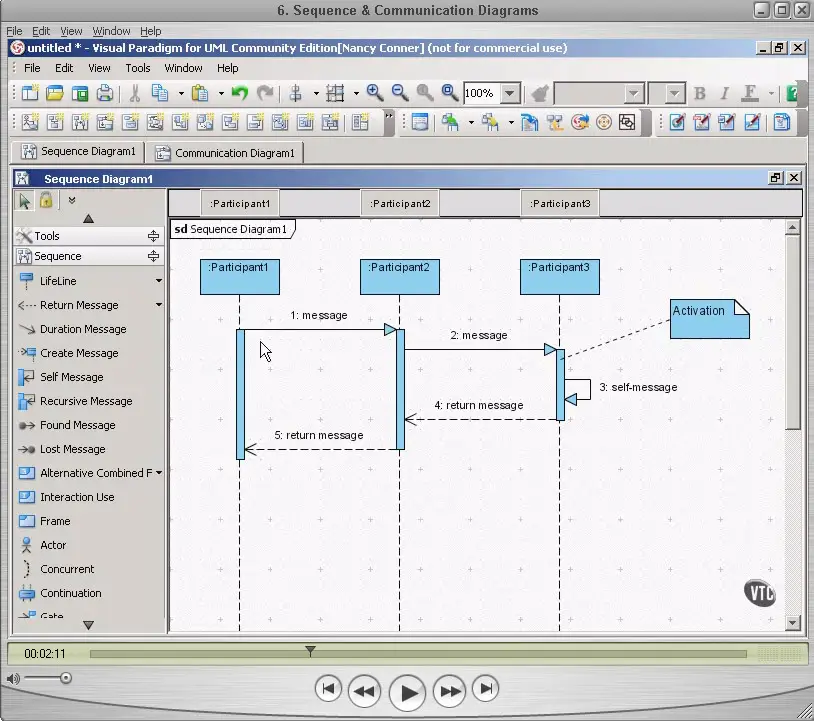The width and height of the screenshot is (814, 721).
Task: Open the LifeLine variants dropdown arrow
Action: (159, 281)
